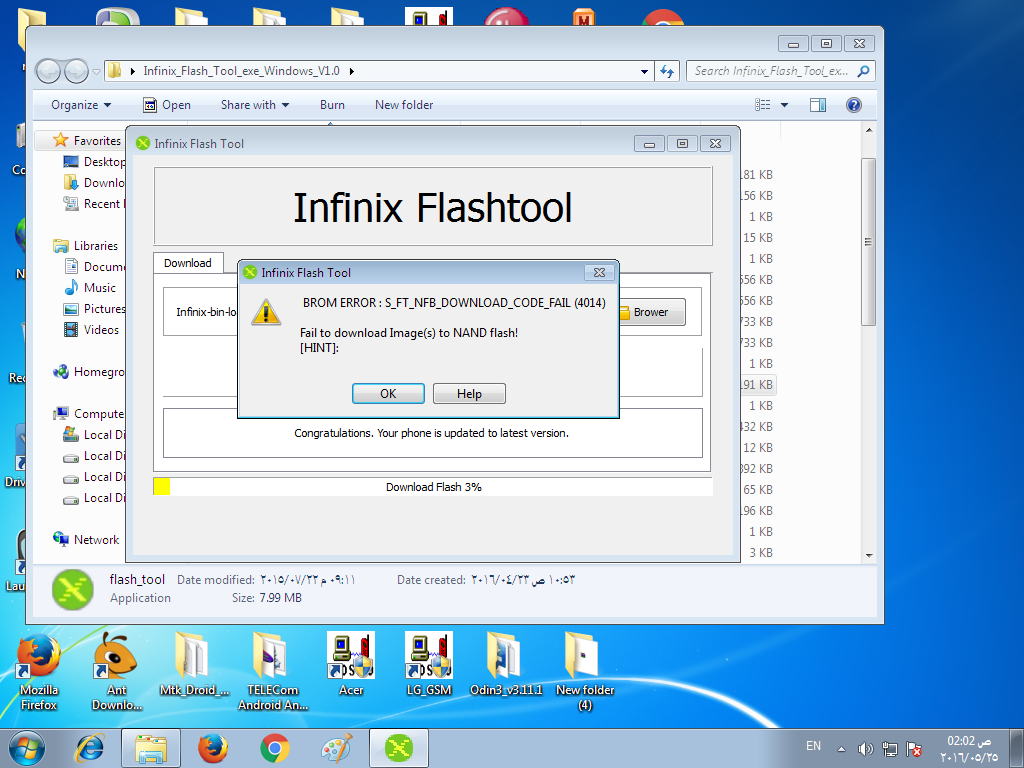Click the network tray icon
This screenshot has height=768, width=1024.
pyautogui.click(x=889, y=749)
